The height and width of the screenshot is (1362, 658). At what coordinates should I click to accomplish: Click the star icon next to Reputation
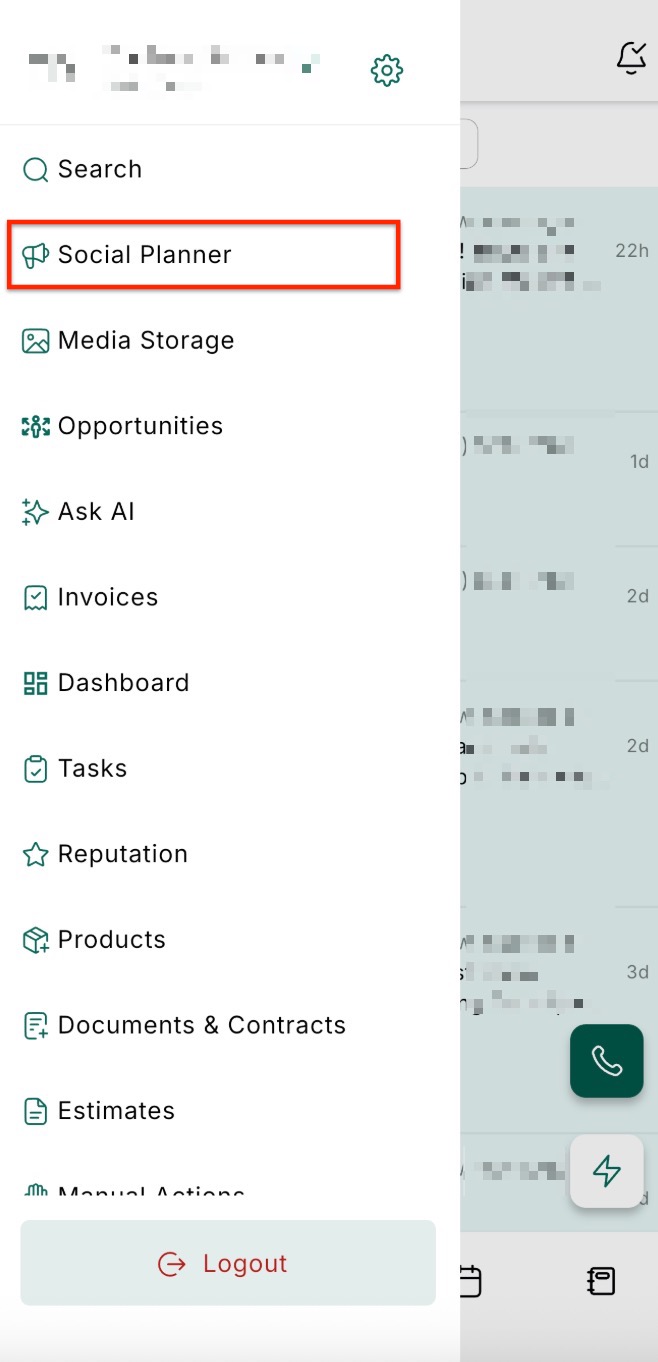[35, 854]
